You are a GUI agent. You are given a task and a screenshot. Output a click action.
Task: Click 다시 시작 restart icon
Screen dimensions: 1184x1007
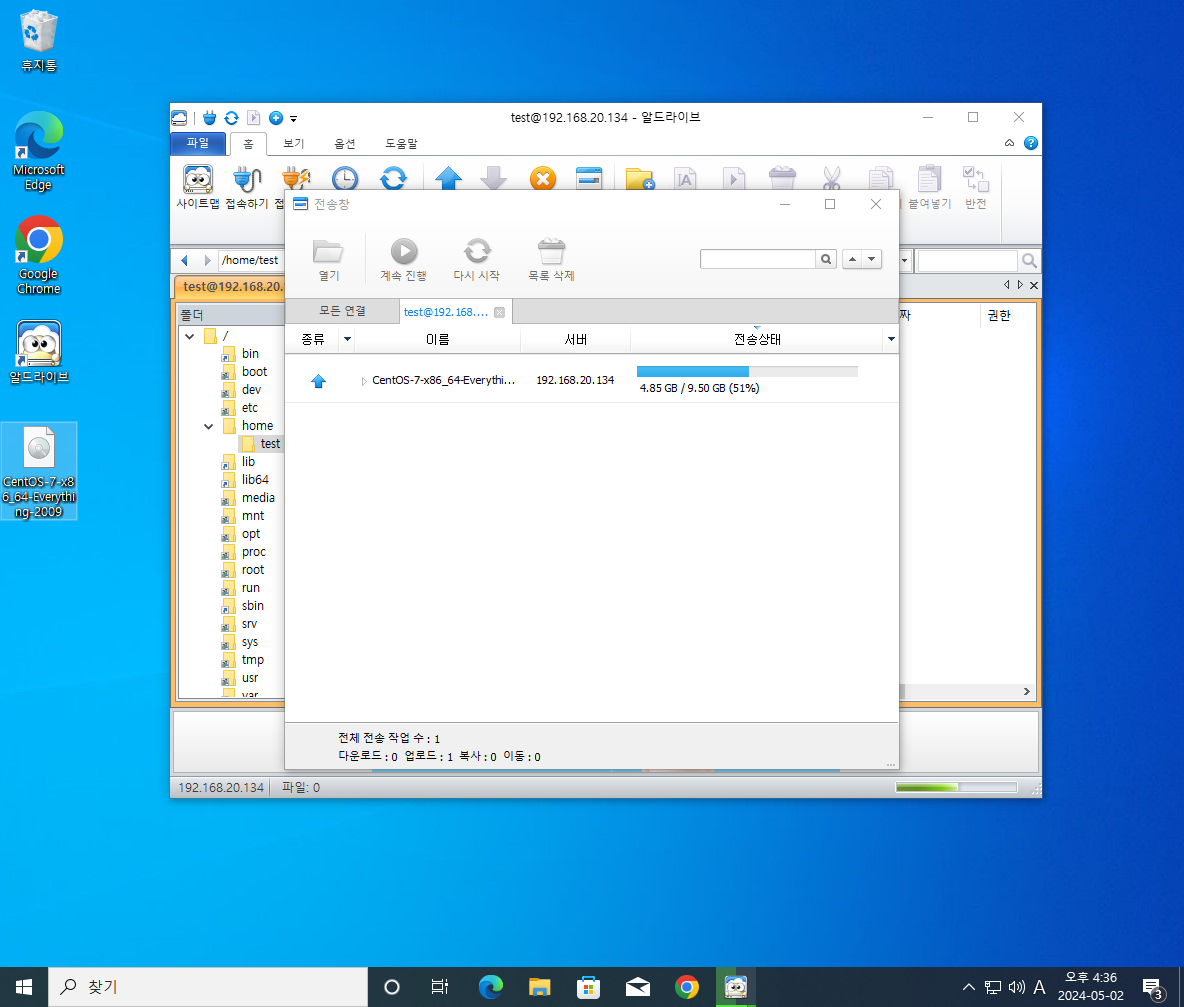click(476, 259)
